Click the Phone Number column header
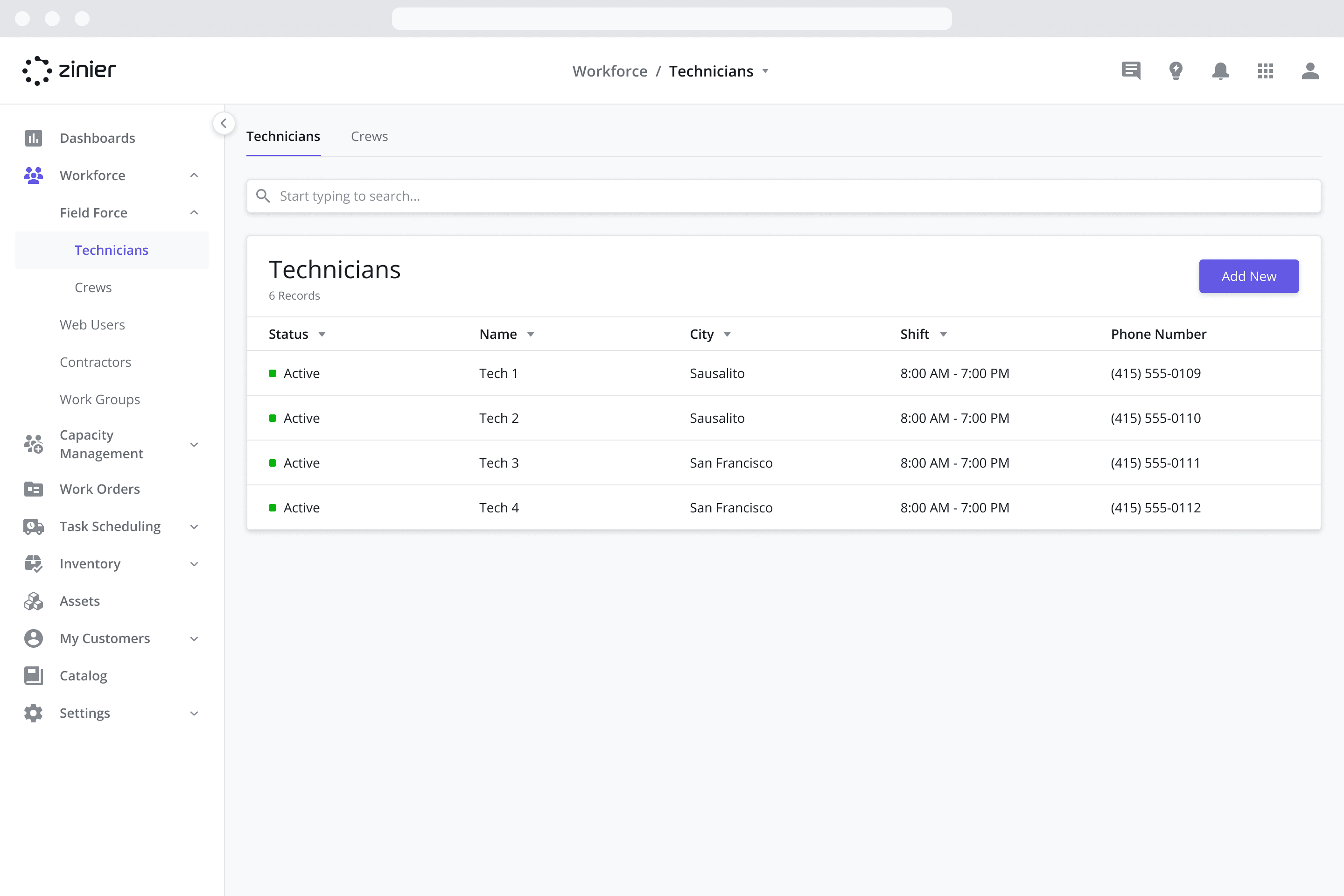1344x896 pixels. tap(1158, 334)
